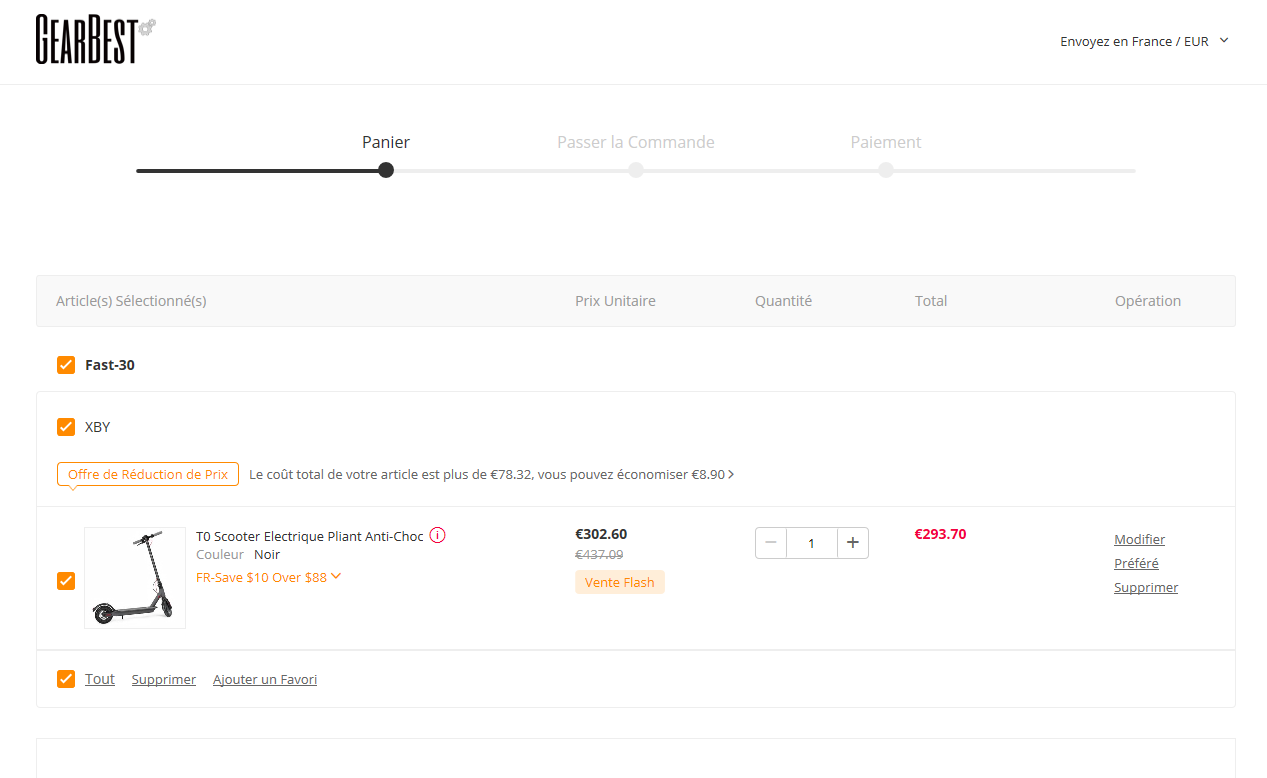Uncheck the T0 Scooter item checkbox

[x=66, y=580]
